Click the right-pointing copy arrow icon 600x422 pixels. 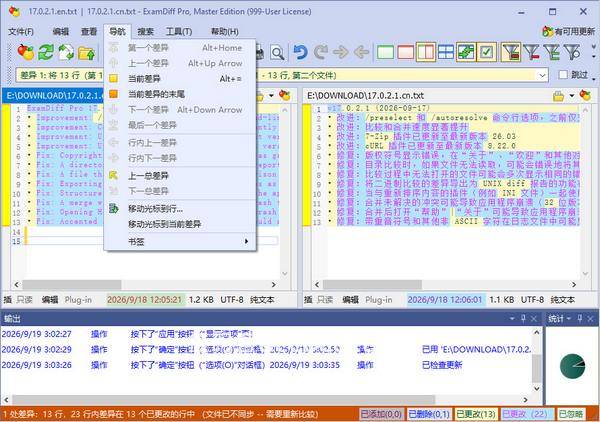[340, 52]
